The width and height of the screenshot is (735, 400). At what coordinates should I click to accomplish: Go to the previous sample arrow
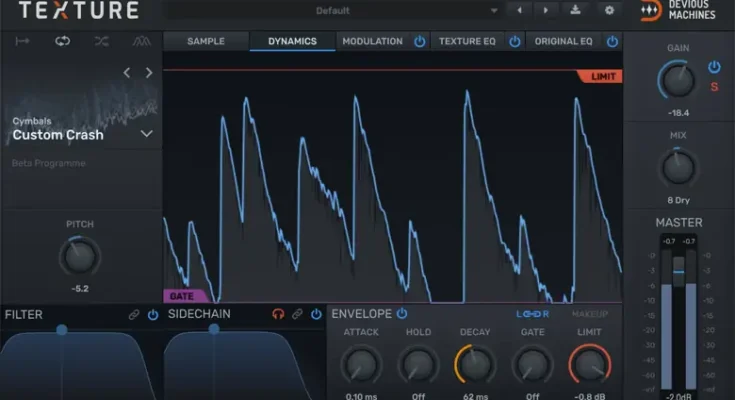[127, 73]
